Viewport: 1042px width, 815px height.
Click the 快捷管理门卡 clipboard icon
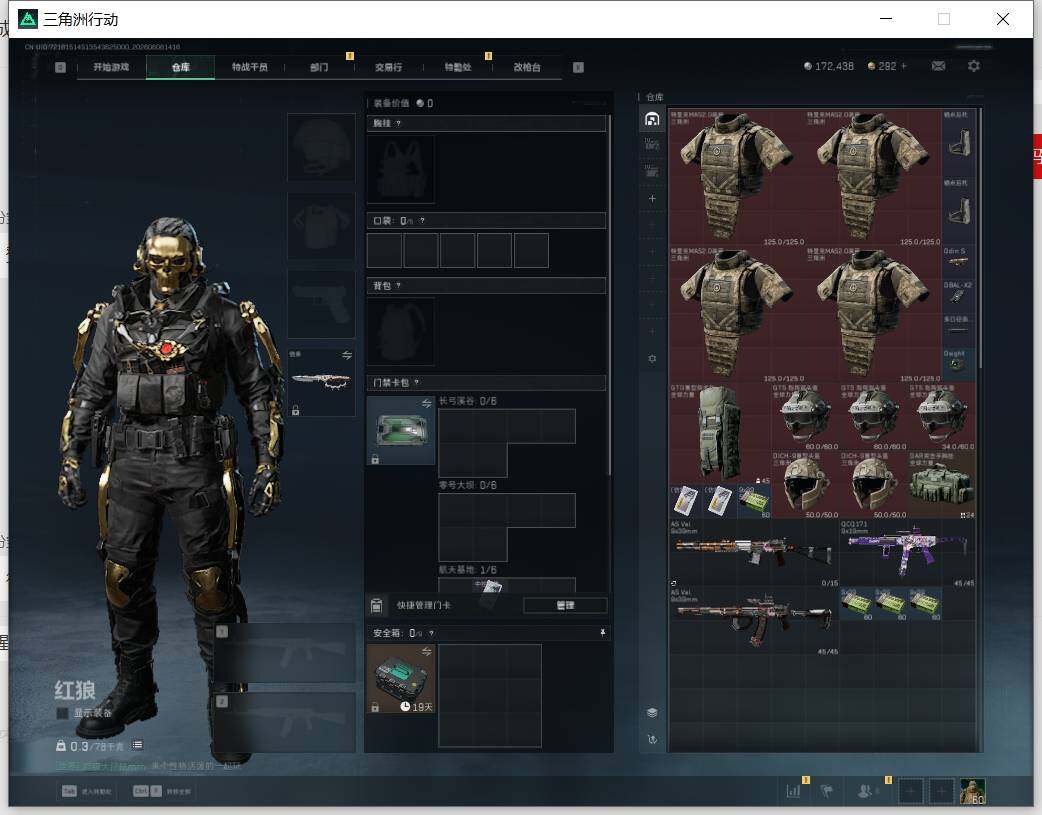(376, 605)
